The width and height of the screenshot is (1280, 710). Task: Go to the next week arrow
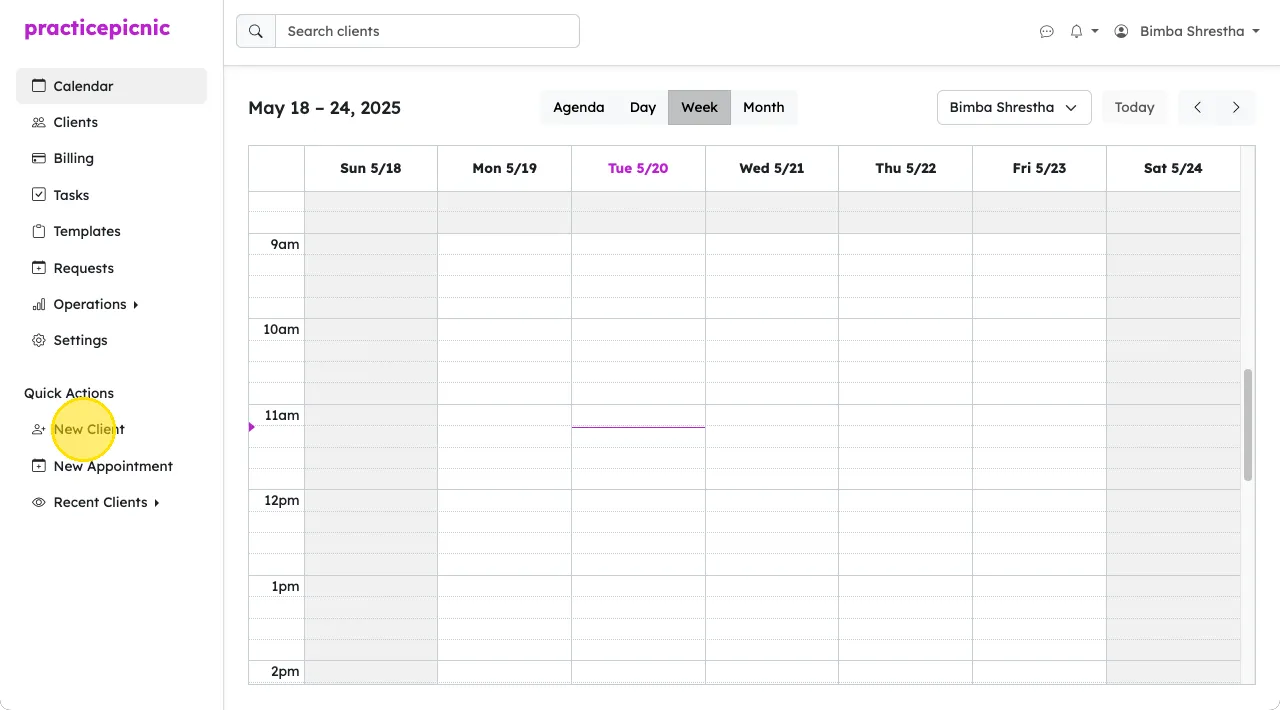1236,107
